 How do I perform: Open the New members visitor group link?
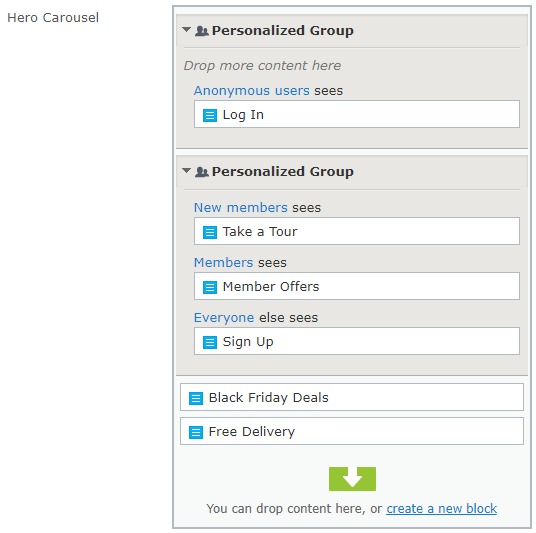[x=241, y=208]
